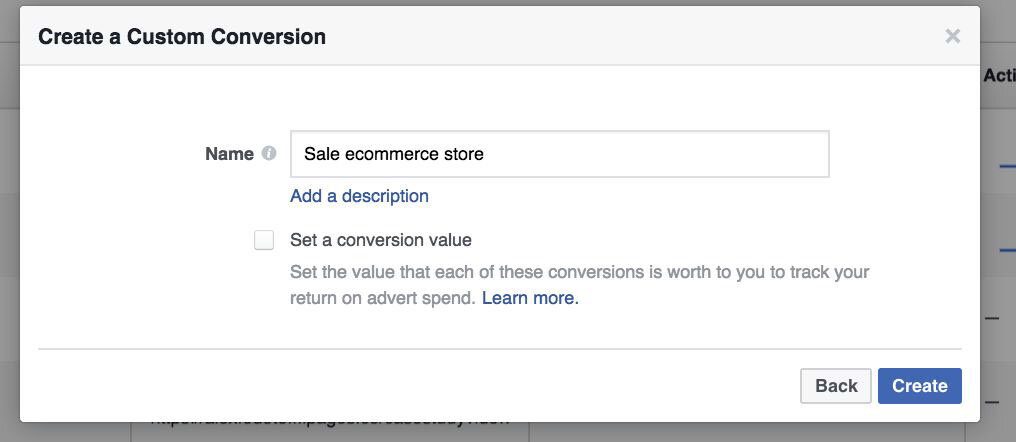This screenshot has height=442, width=1016.
Task: Click the horizontal divider above the Back button
Action: click(500, 349)
